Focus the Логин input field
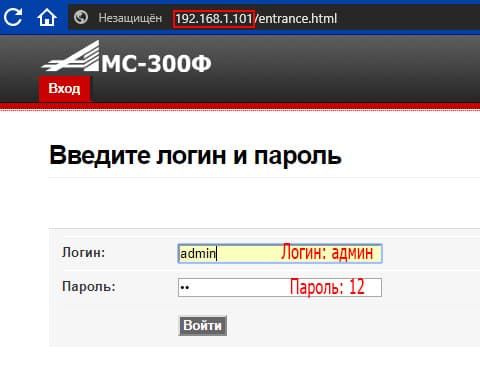Image resolution: width=480 pixels, height=370 pixels. click(x=280, y=254)
